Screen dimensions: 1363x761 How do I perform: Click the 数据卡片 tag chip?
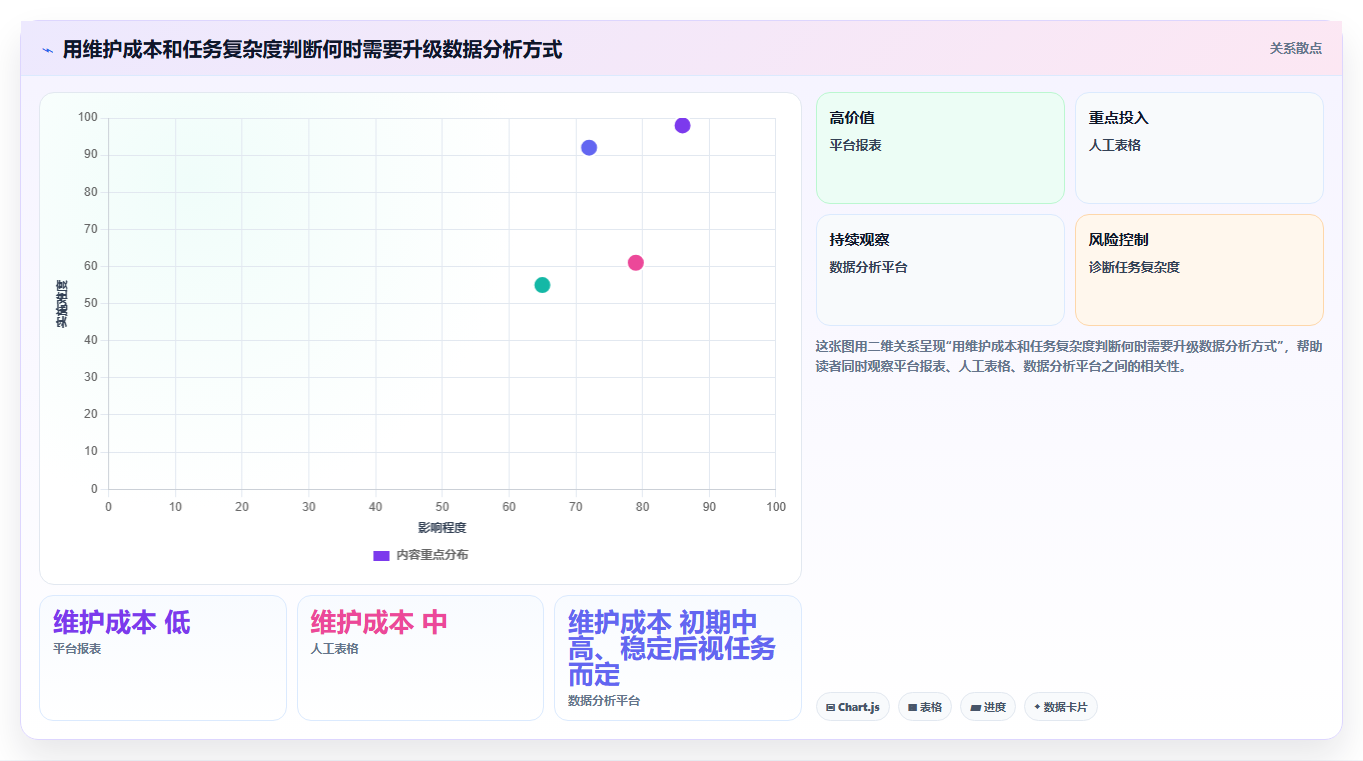click(x=1061, y=707)
